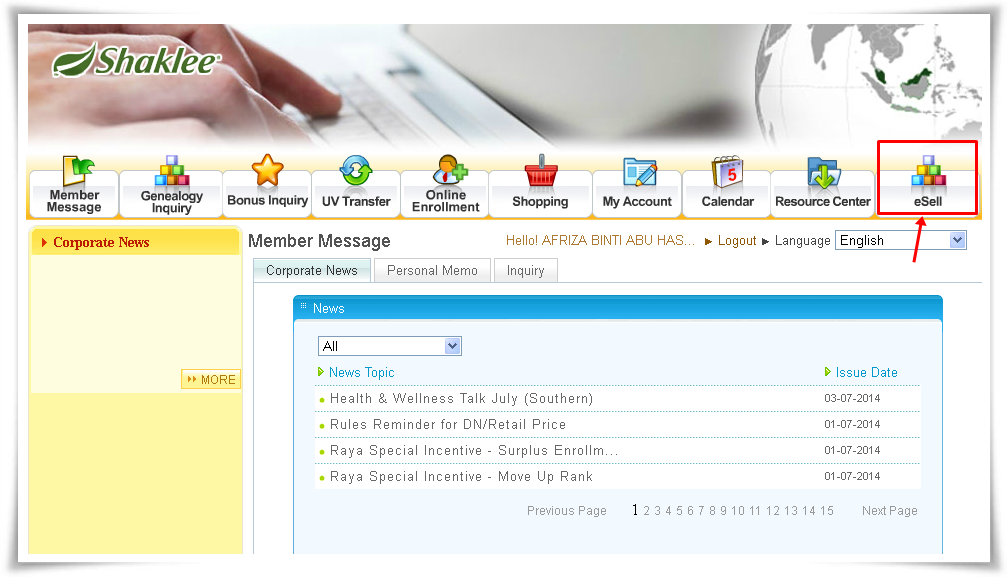The image size is (1007, 577).
Task: Open Bonus Inquiry star icon
Action: [267, 170]
